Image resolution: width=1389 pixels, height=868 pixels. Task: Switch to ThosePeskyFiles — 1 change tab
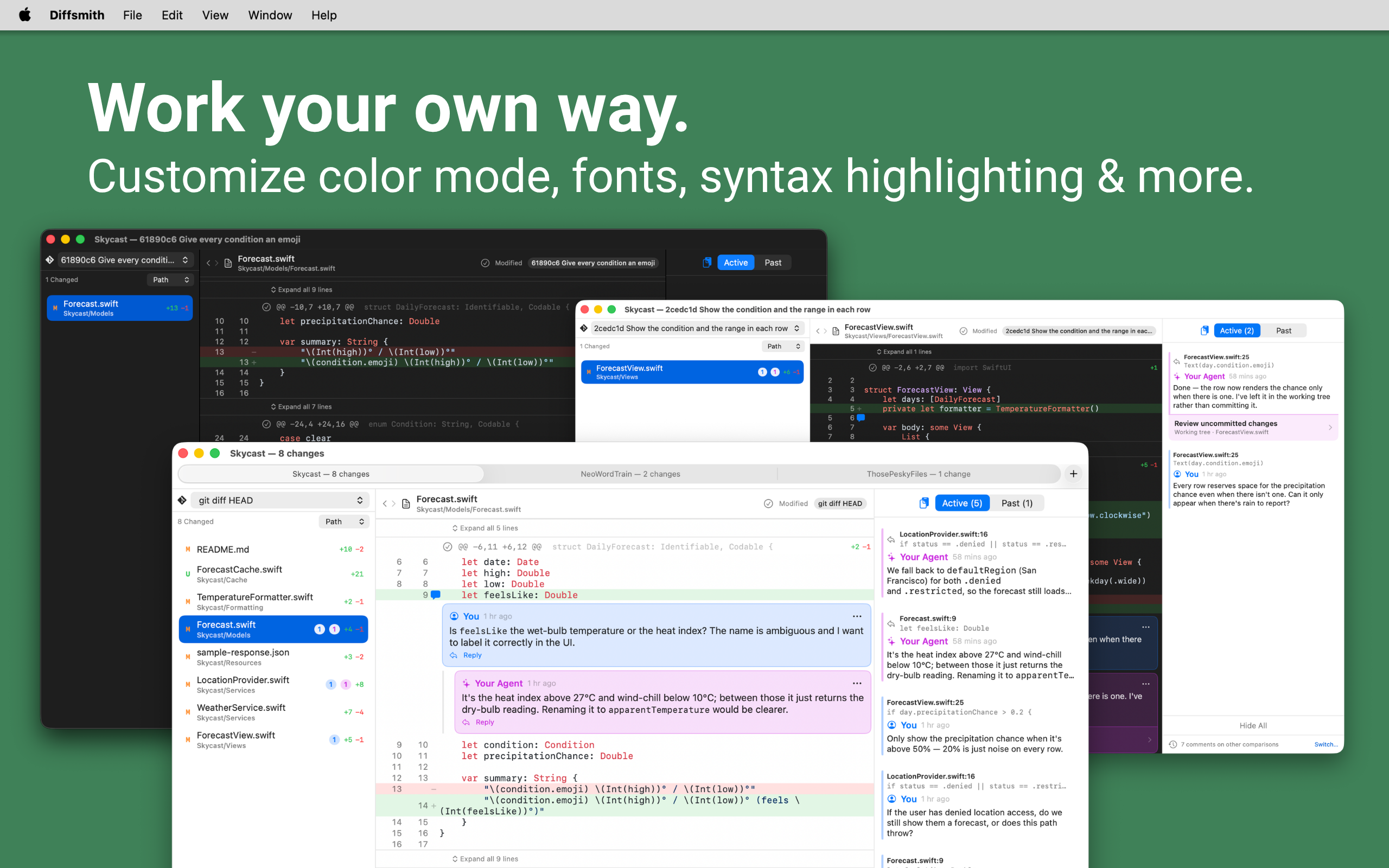click(x=919, y=474)
